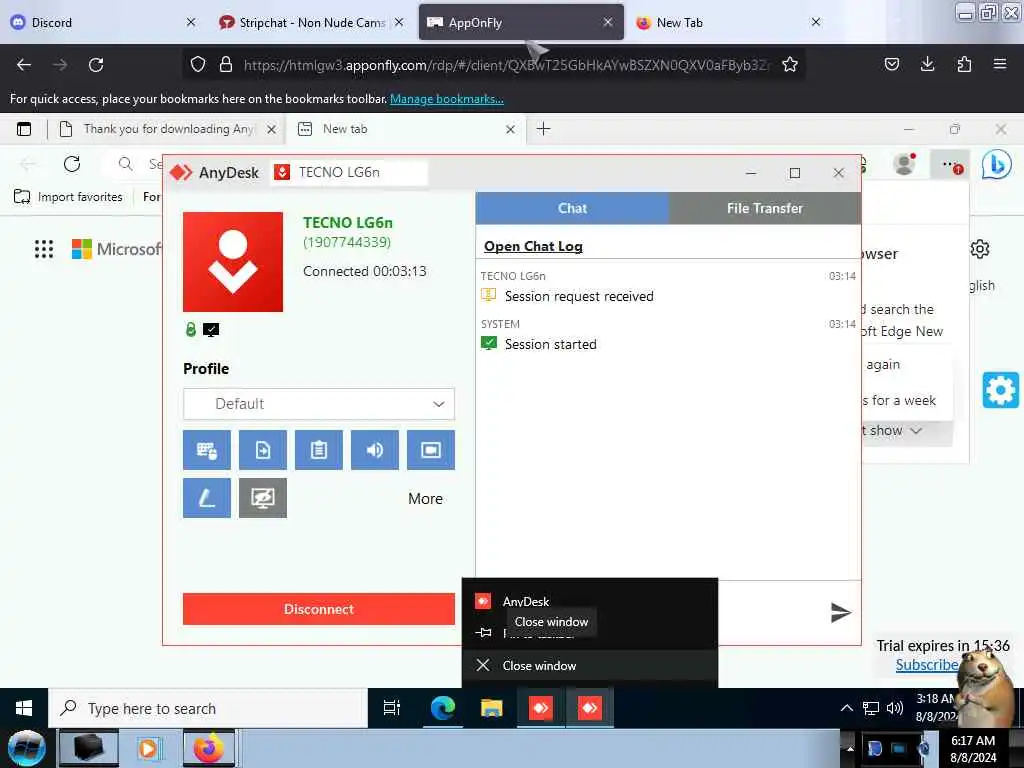Toggle file transfer permission icon in AnyDesk

point(263,450)
